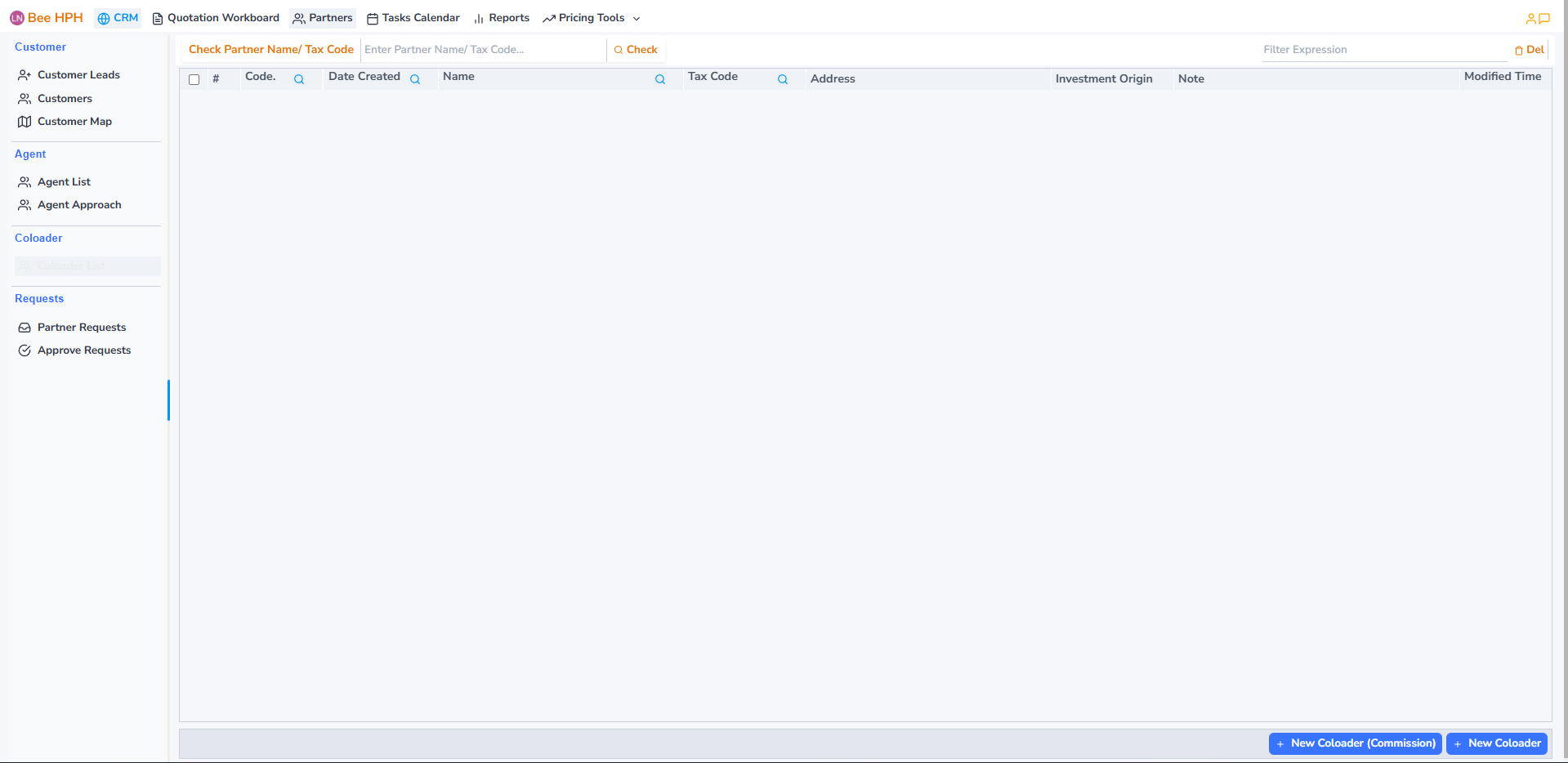
Task: Open Reports from the top menu
Action: 502,18
